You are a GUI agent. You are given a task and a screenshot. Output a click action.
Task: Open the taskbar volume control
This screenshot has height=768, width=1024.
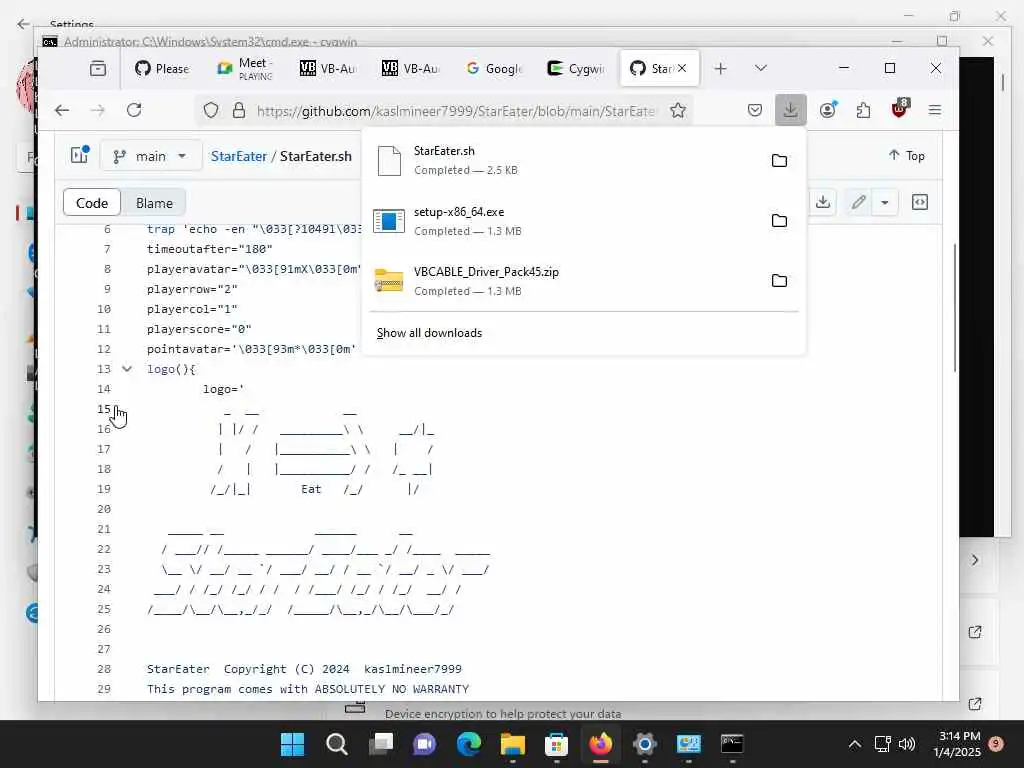coord(906,744)
